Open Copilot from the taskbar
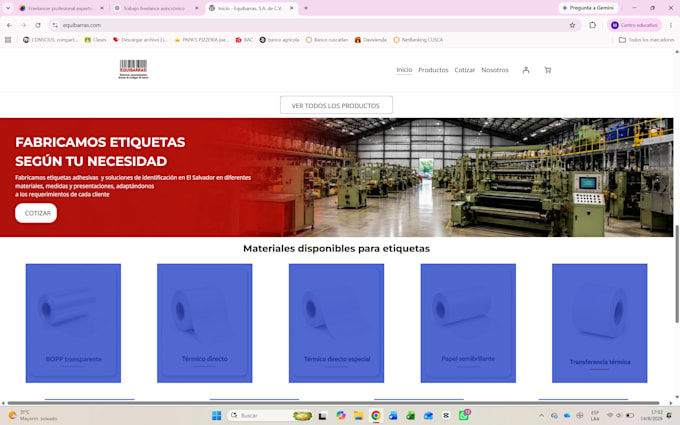 pyautogui.click(x=341, y=415)
